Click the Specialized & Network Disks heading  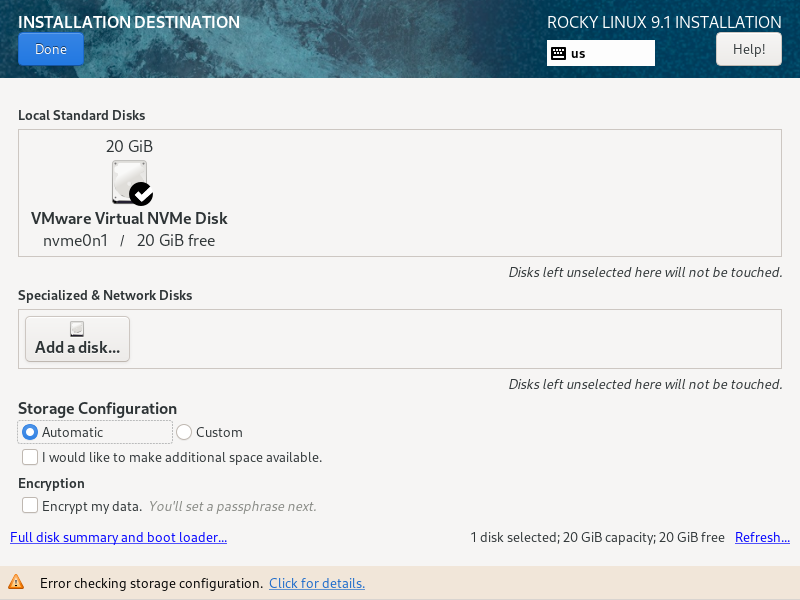105,295
